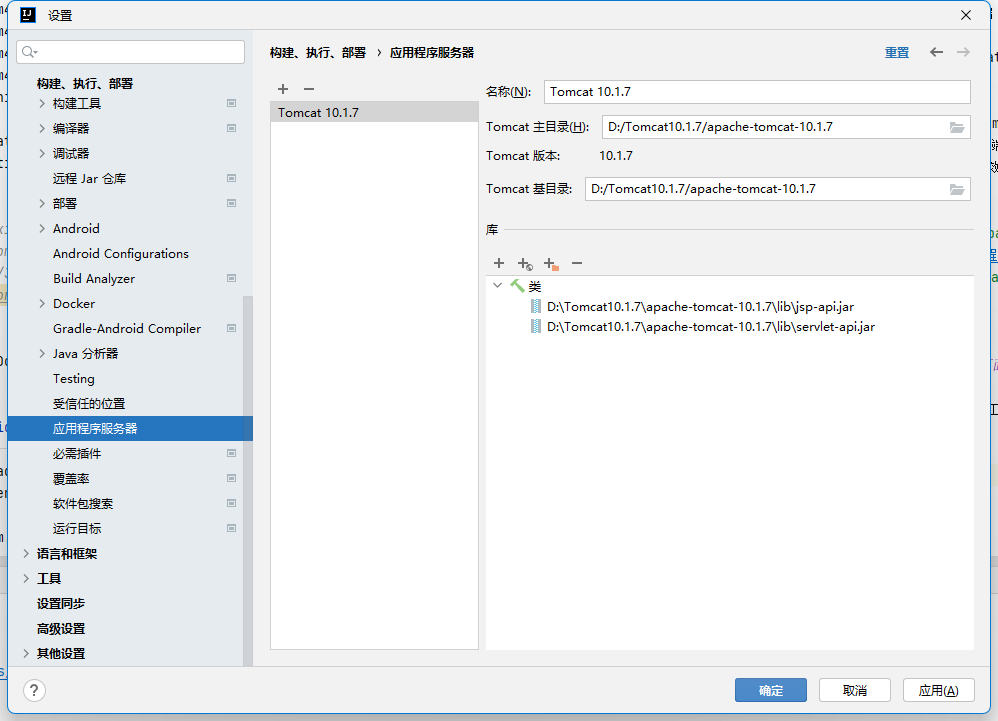
Task: Close the 设置 dialog
Action: [x=966, y=15]
